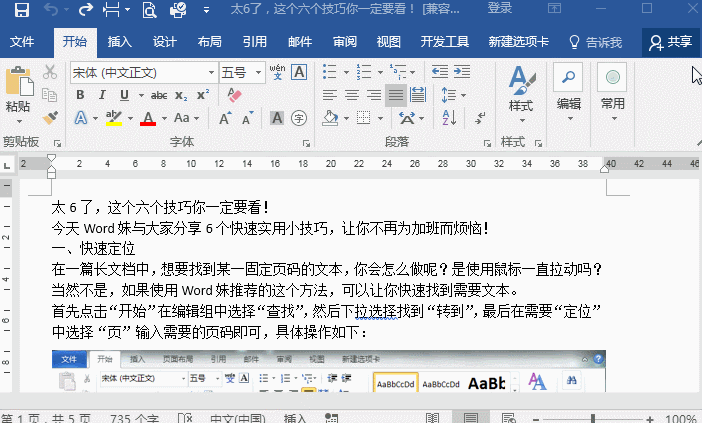Click the Borders icon
Viewport: 702px width, 423px height.
point(364,118)
